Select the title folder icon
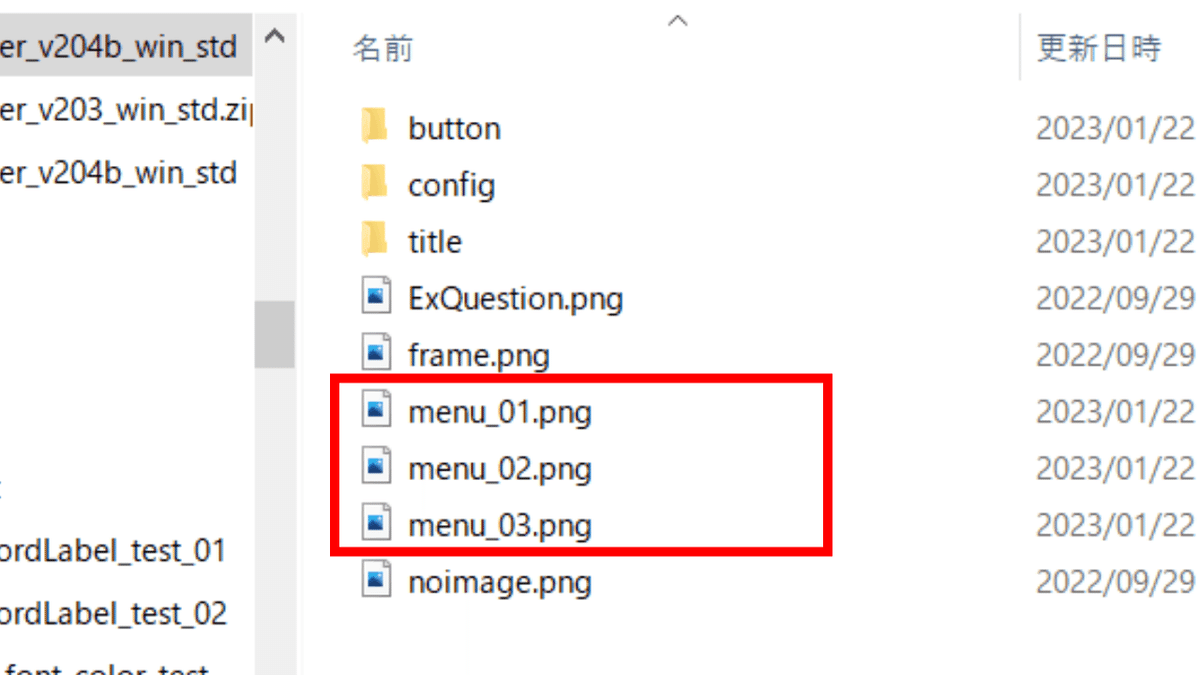The image size is (1200, 675). point(375,240)
